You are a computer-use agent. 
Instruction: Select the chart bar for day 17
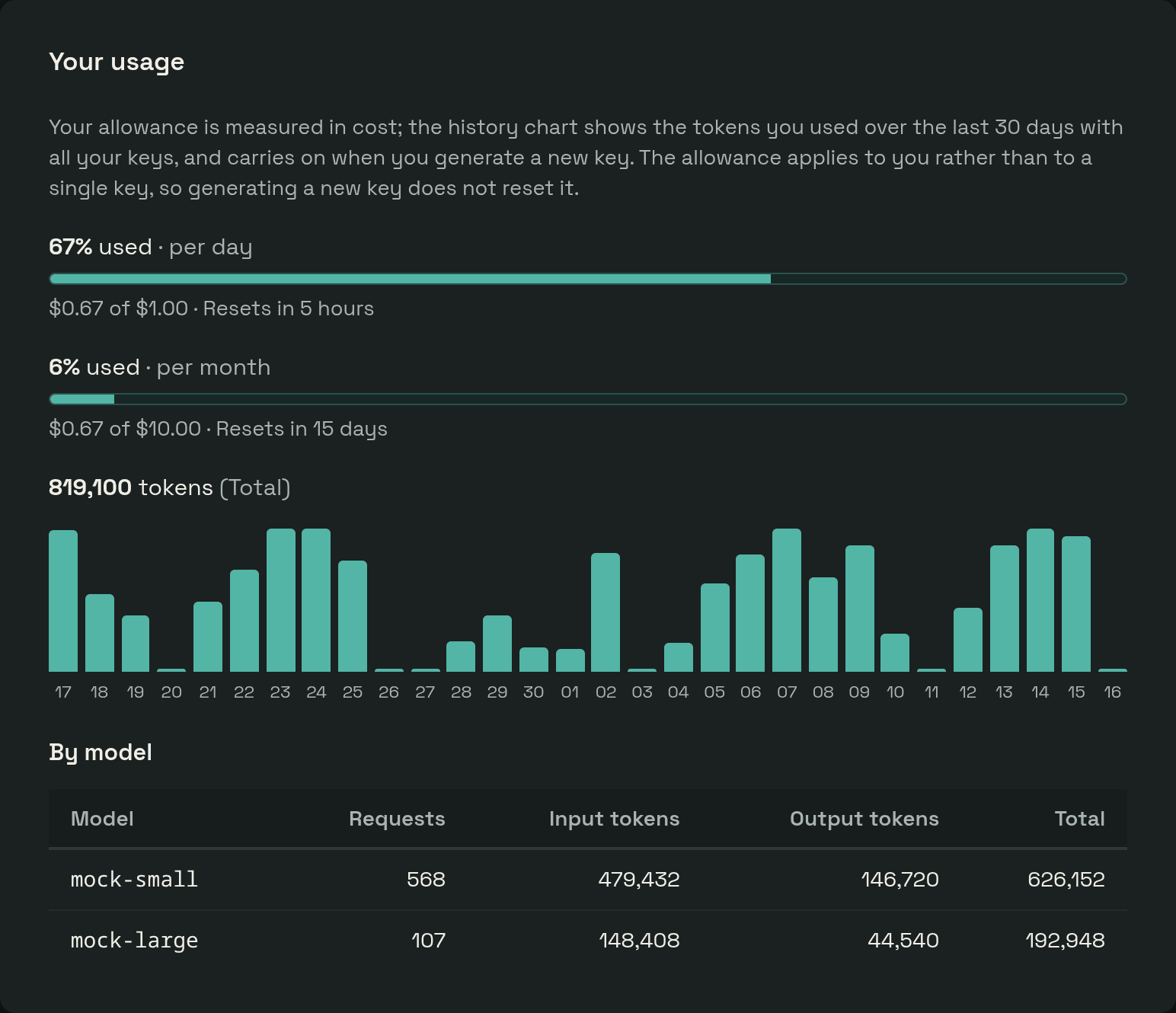(x=63, y=601)
